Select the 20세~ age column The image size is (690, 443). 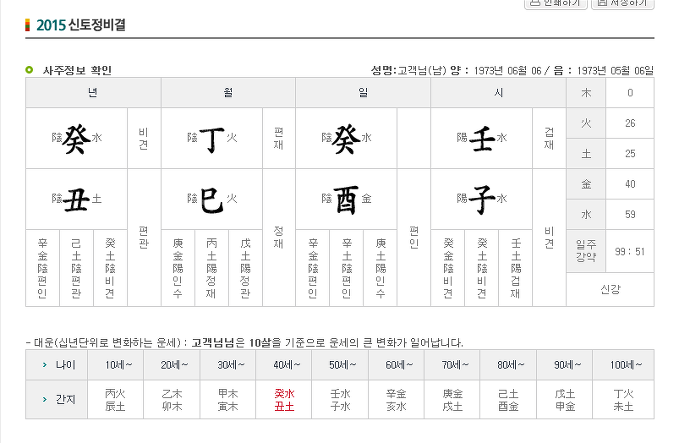[x=172, y=365]
